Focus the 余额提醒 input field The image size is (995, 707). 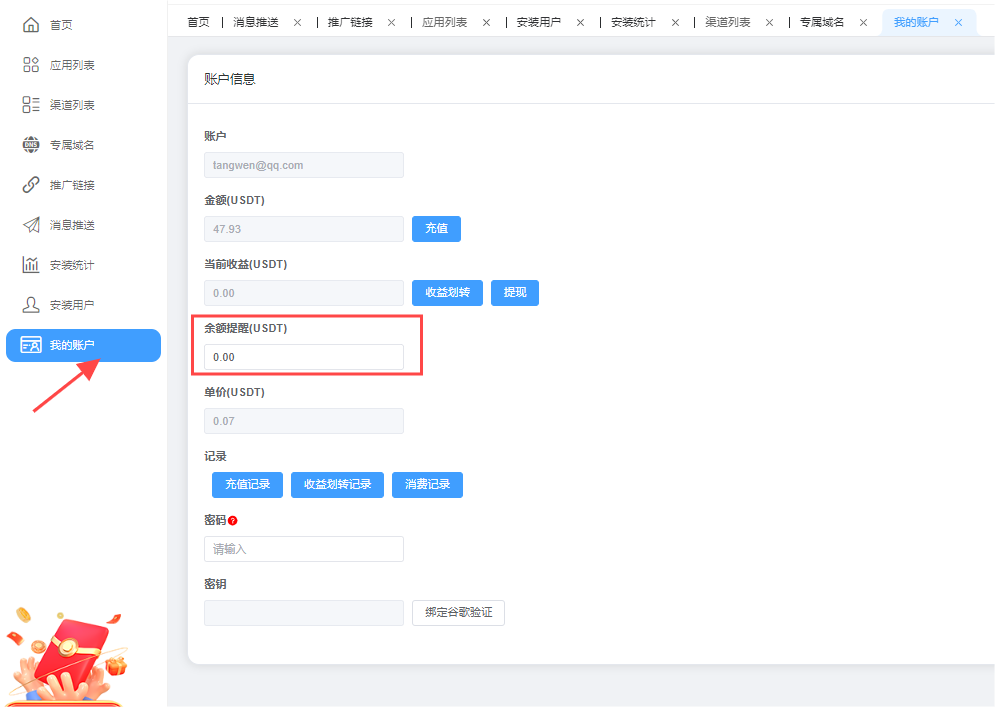tap(304, 357)
